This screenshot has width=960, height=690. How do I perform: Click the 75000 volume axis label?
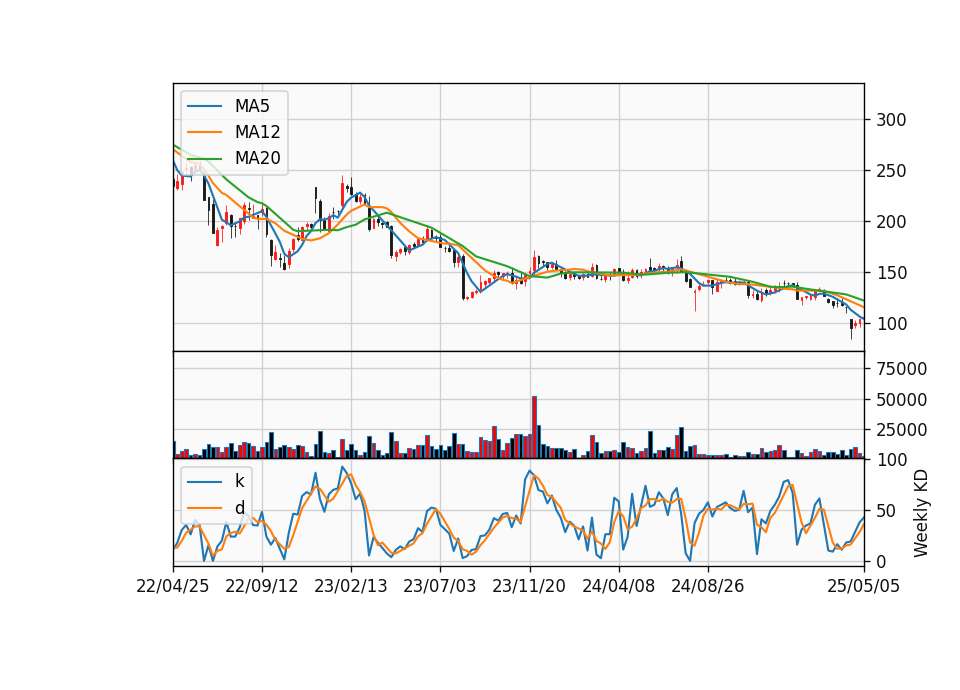902,369
